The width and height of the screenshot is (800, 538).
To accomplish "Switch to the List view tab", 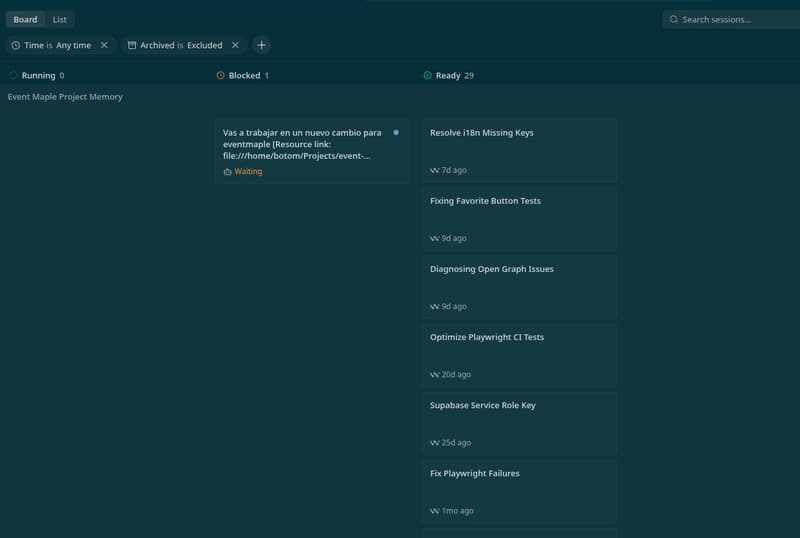I will tap(59, 19).
